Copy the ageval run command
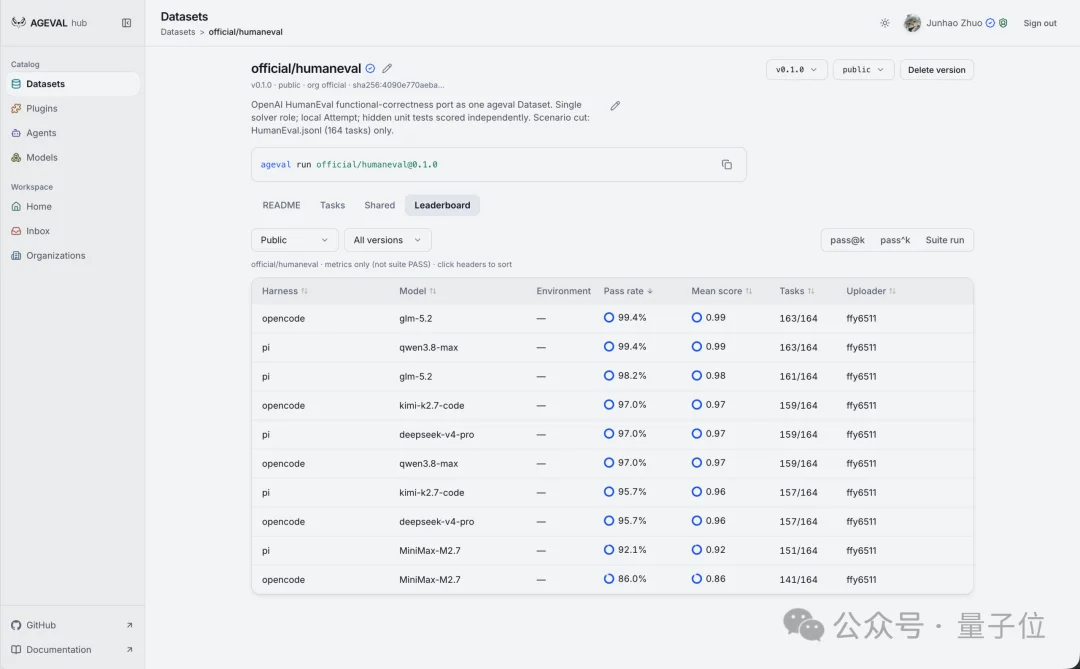 coord(727,165)
